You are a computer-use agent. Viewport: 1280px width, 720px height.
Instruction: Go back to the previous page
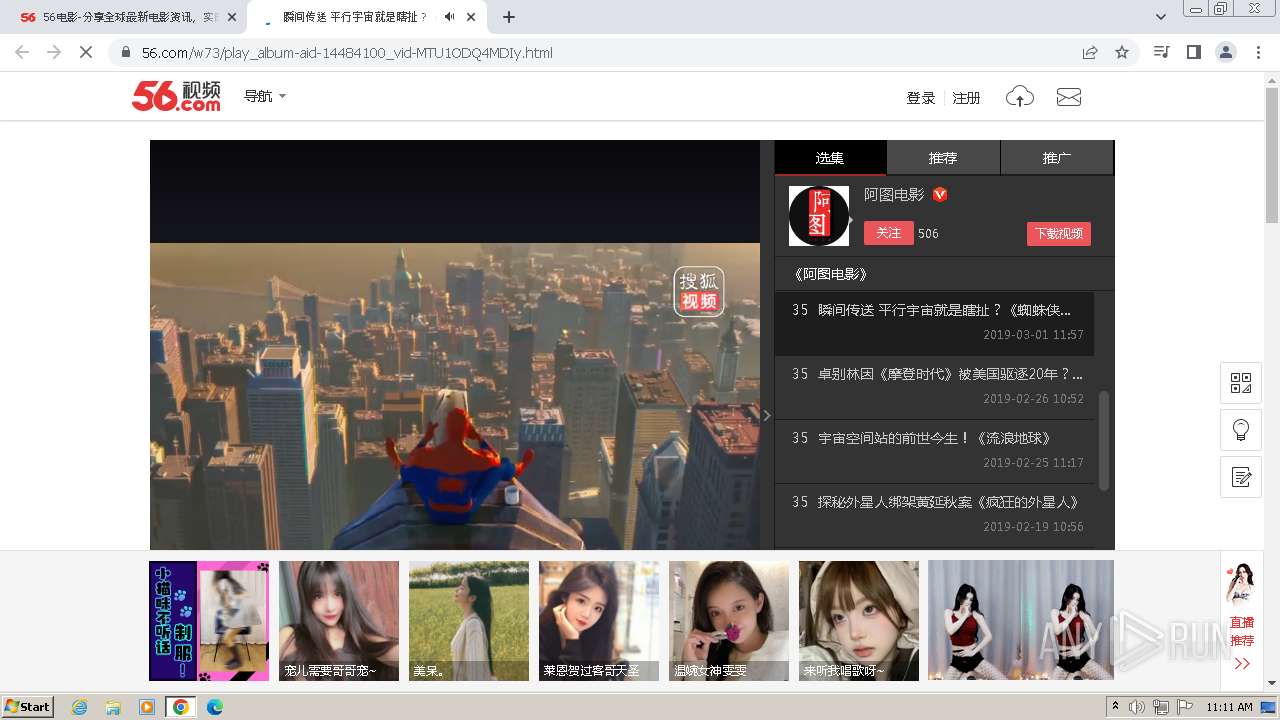point(22,52)
